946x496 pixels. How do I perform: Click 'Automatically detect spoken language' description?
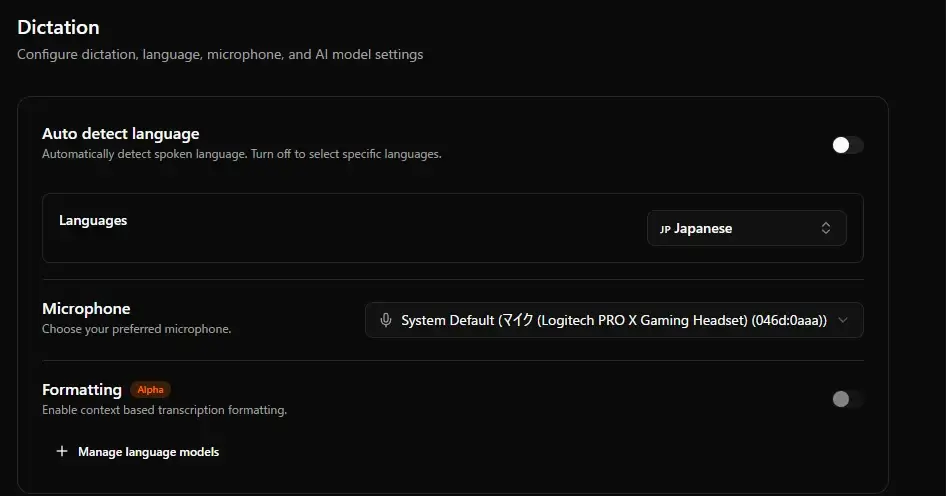point(241,154)
